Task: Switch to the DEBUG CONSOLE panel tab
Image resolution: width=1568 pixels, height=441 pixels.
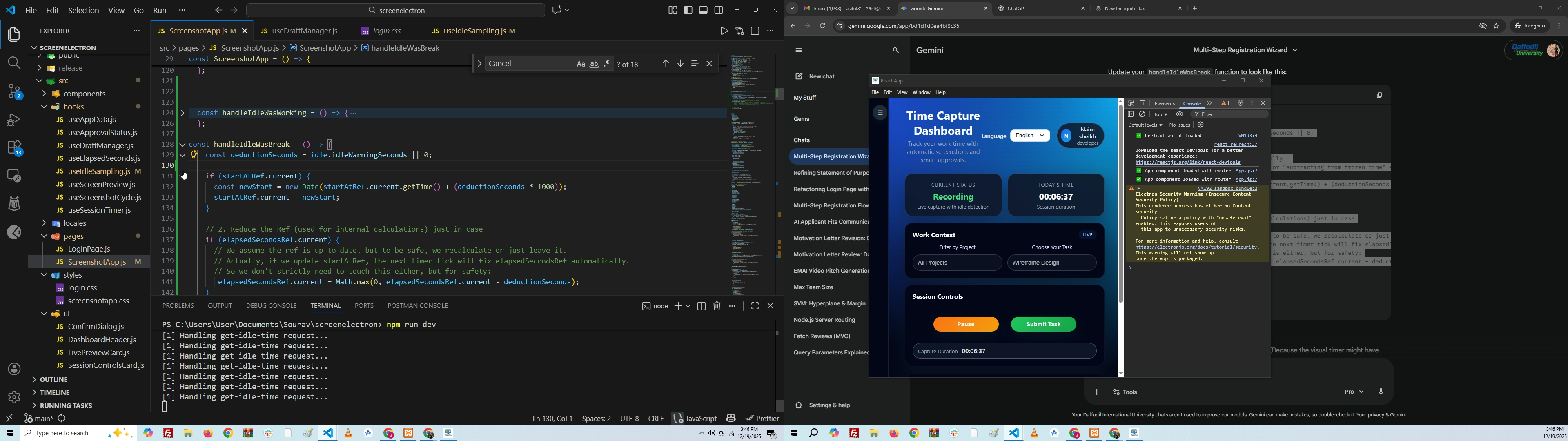Action: (x=272, y=306)
